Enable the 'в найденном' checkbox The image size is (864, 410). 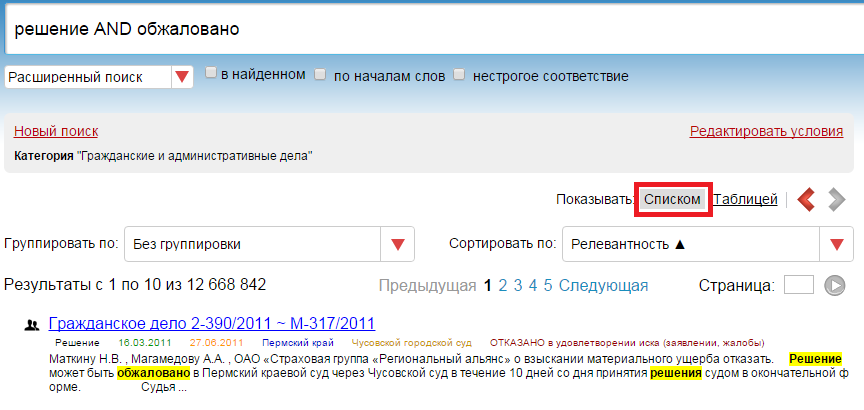coord(211,74)
